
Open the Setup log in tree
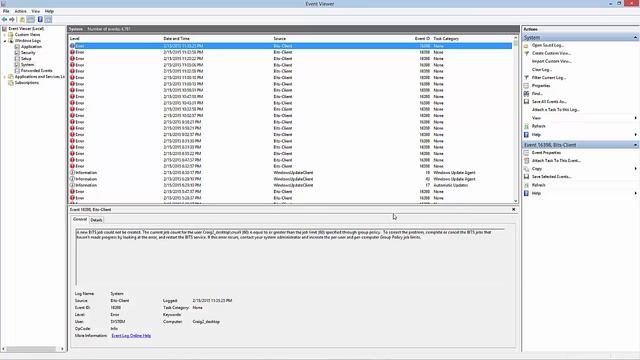pos(26,59)
